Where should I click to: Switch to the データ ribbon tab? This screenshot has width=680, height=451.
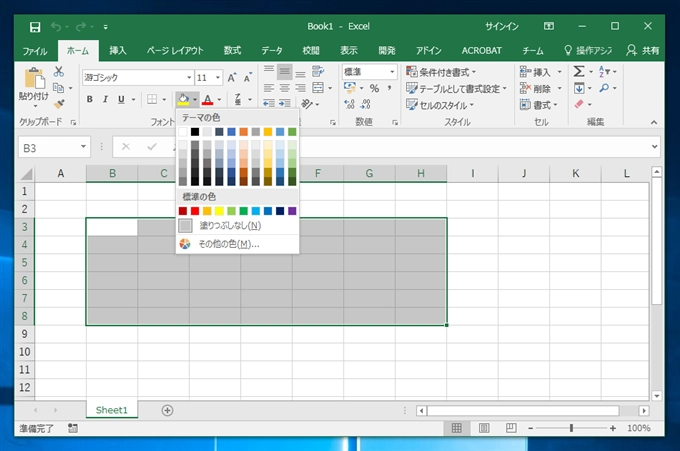272,50
